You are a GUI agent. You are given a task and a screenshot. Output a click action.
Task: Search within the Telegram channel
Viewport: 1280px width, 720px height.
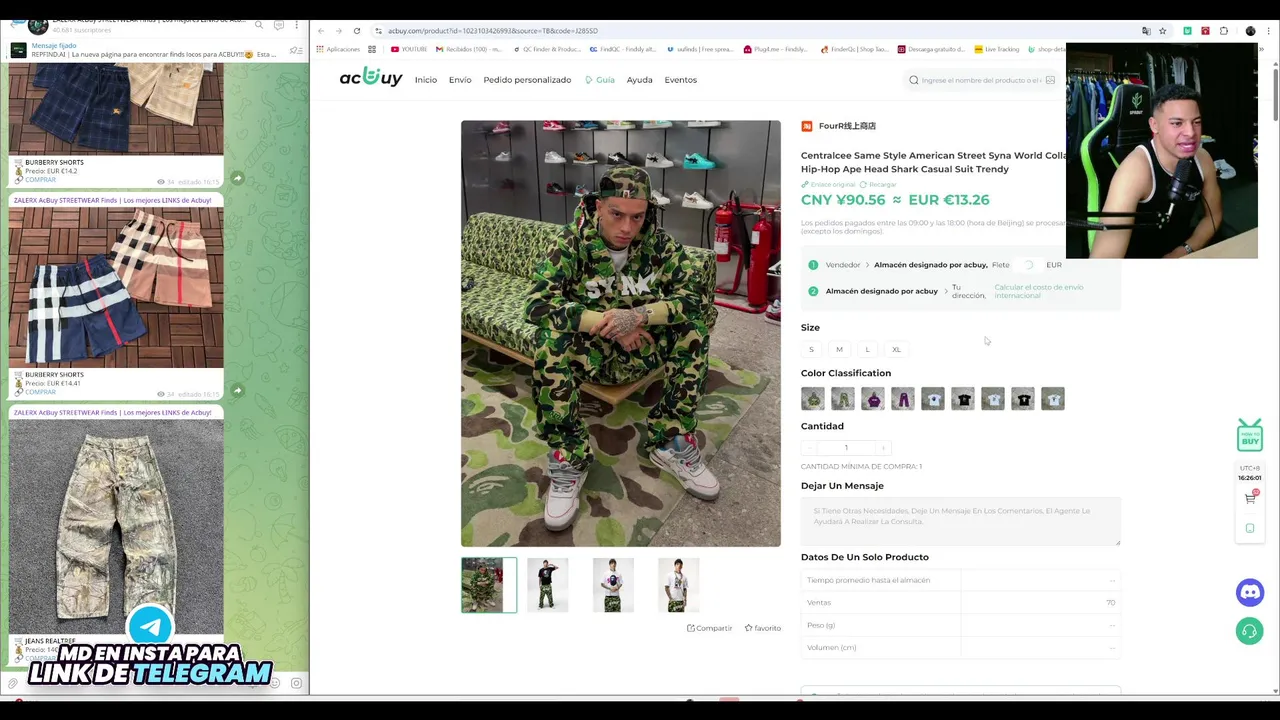click(259, 24)
